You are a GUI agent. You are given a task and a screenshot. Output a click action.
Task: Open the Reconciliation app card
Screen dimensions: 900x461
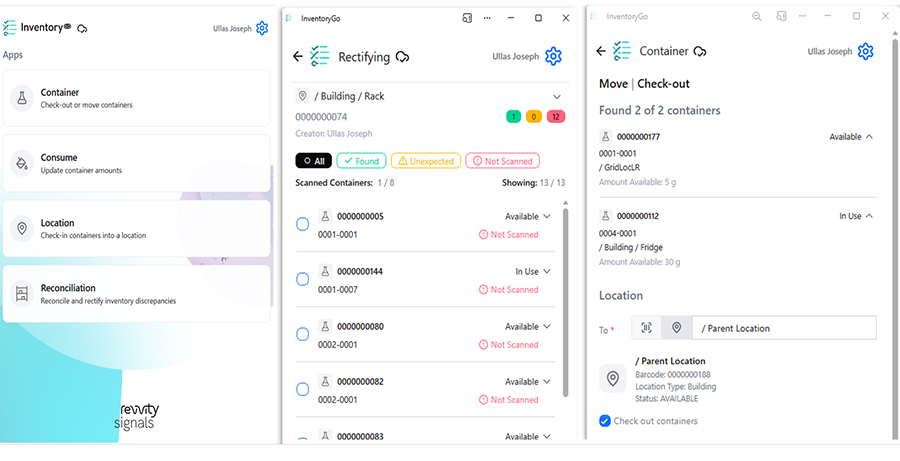136,293
